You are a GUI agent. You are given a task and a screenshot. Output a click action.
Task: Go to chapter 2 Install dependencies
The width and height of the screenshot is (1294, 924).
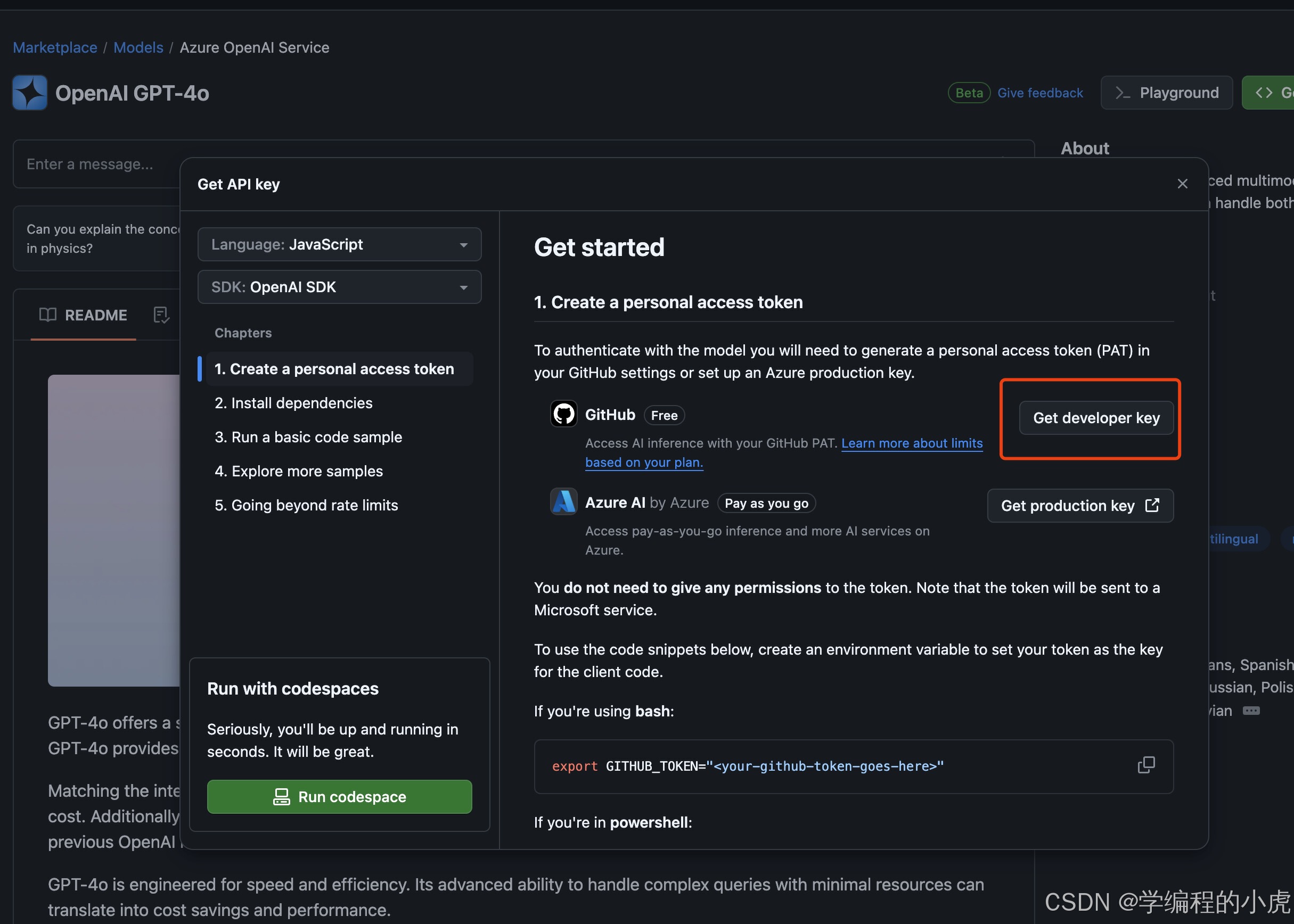click(294, 403)
